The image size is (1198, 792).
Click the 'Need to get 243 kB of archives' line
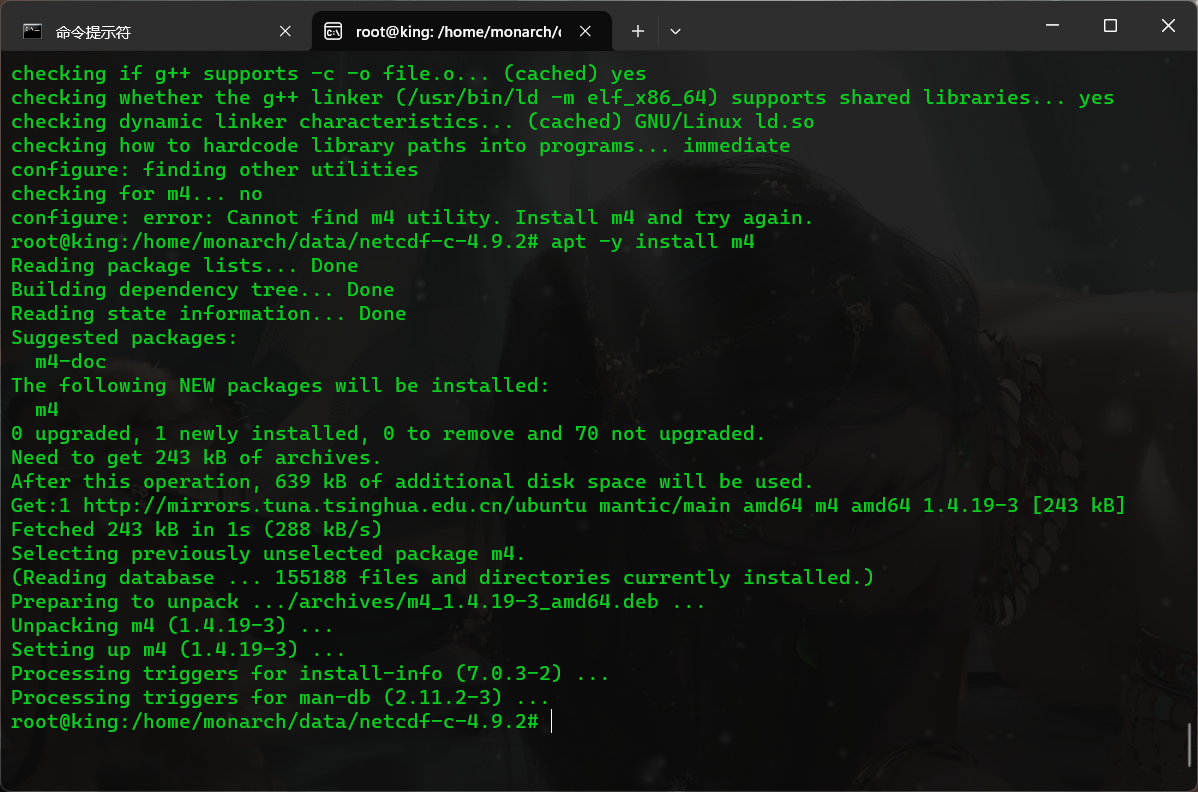click(x=196, y=457)
